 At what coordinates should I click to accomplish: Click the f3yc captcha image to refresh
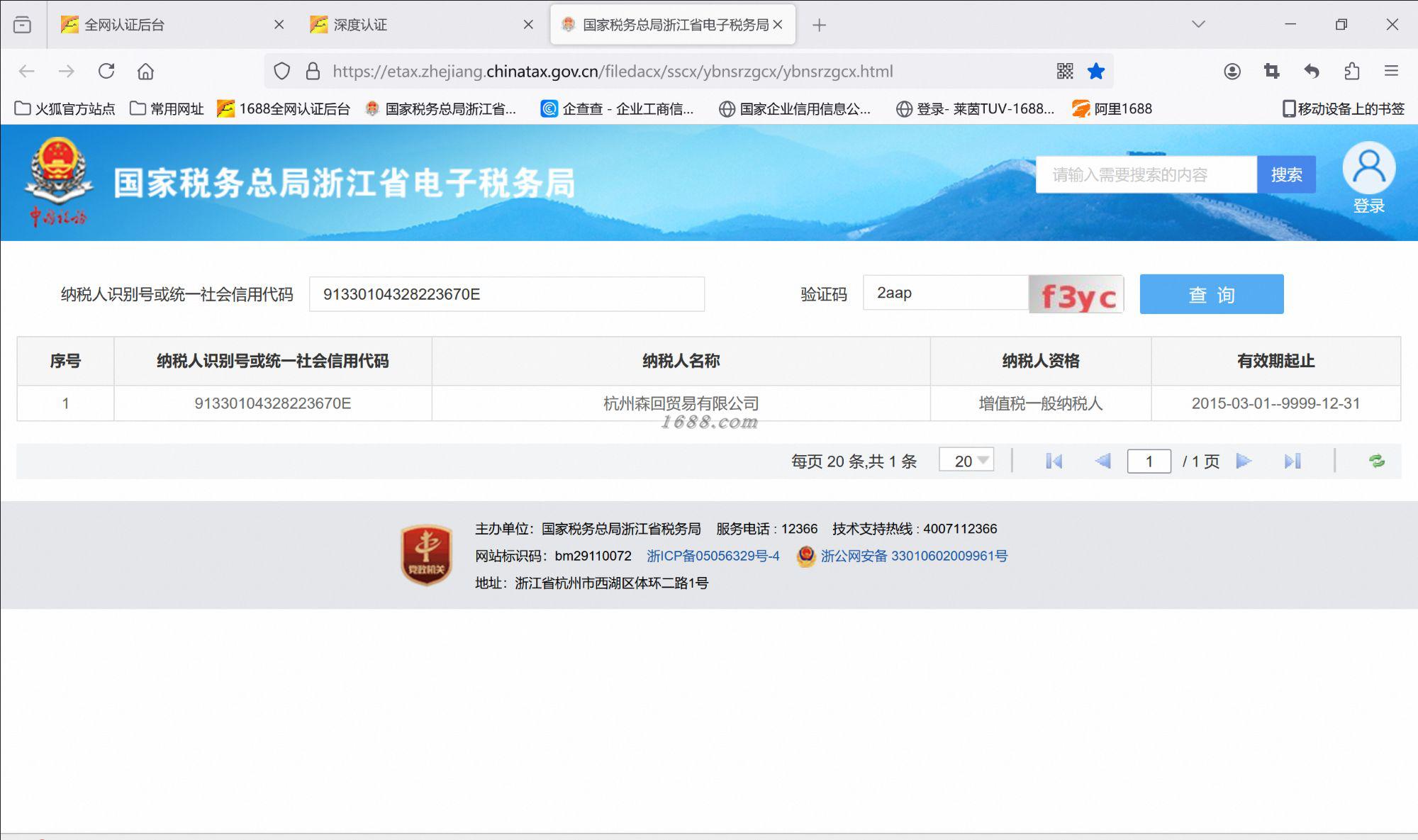(x=1076, y=294)
